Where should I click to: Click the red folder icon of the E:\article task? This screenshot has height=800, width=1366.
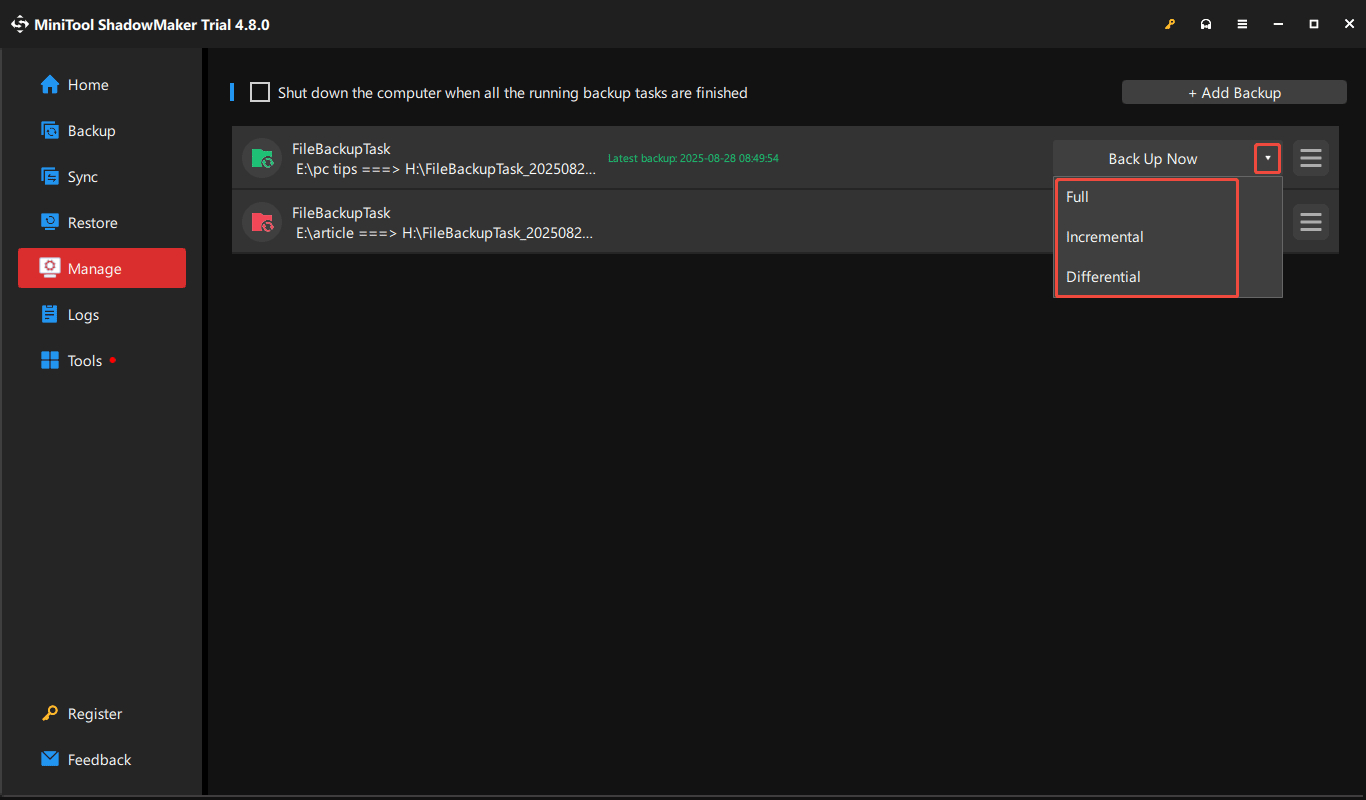point(262,221)
